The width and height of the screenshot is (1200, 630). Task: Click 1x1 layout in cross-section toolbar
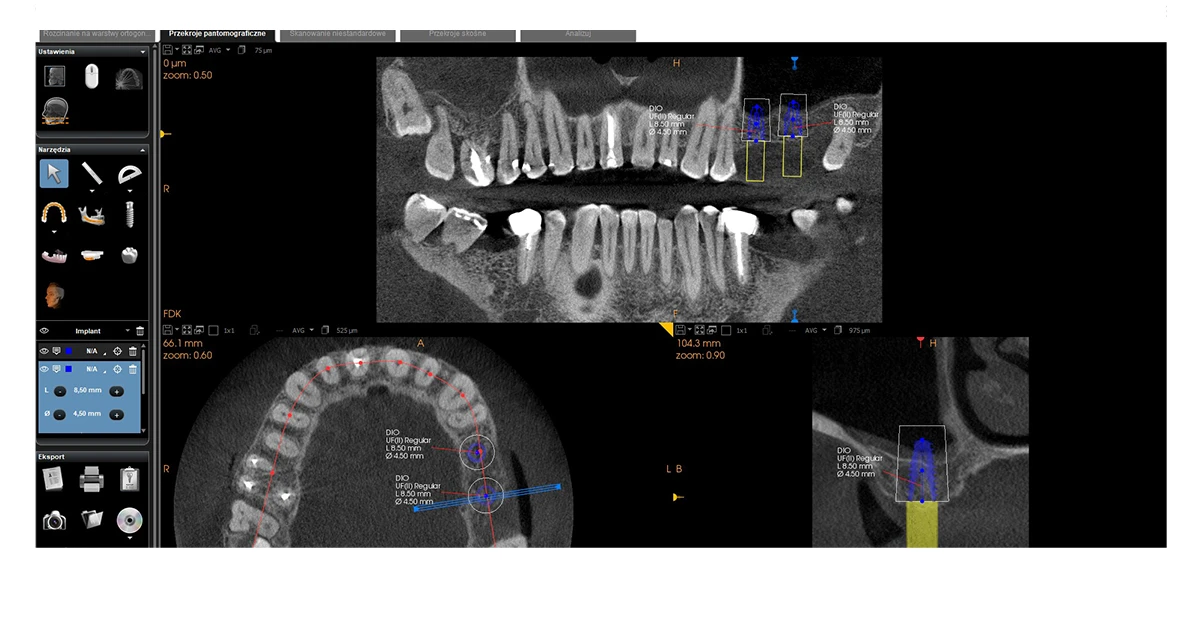click(742, 330)
